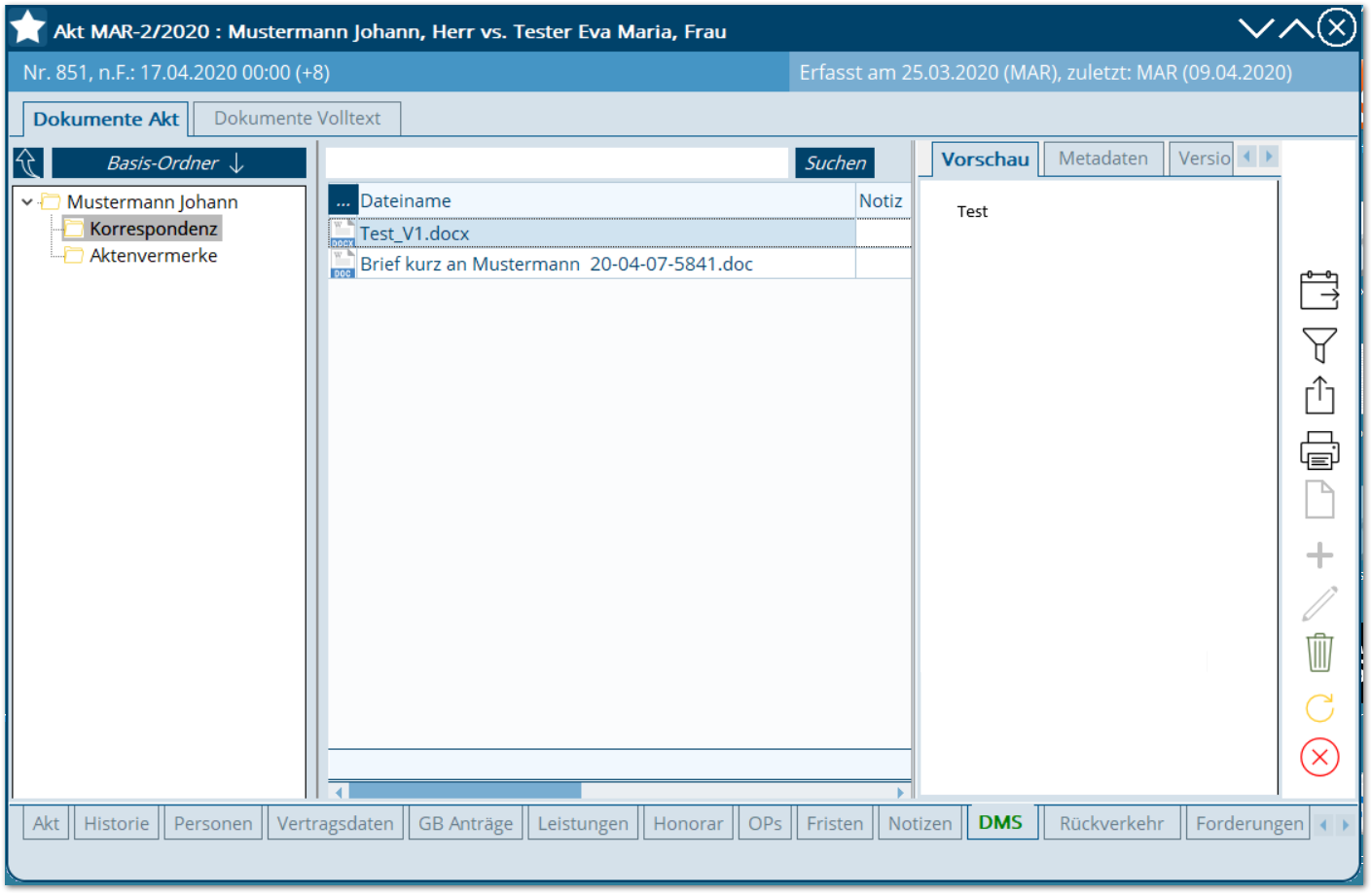Image resolution: width=1372 pixels, height=894 pixels.
Task: Click the Notiz column header
Action: [884, 200]
